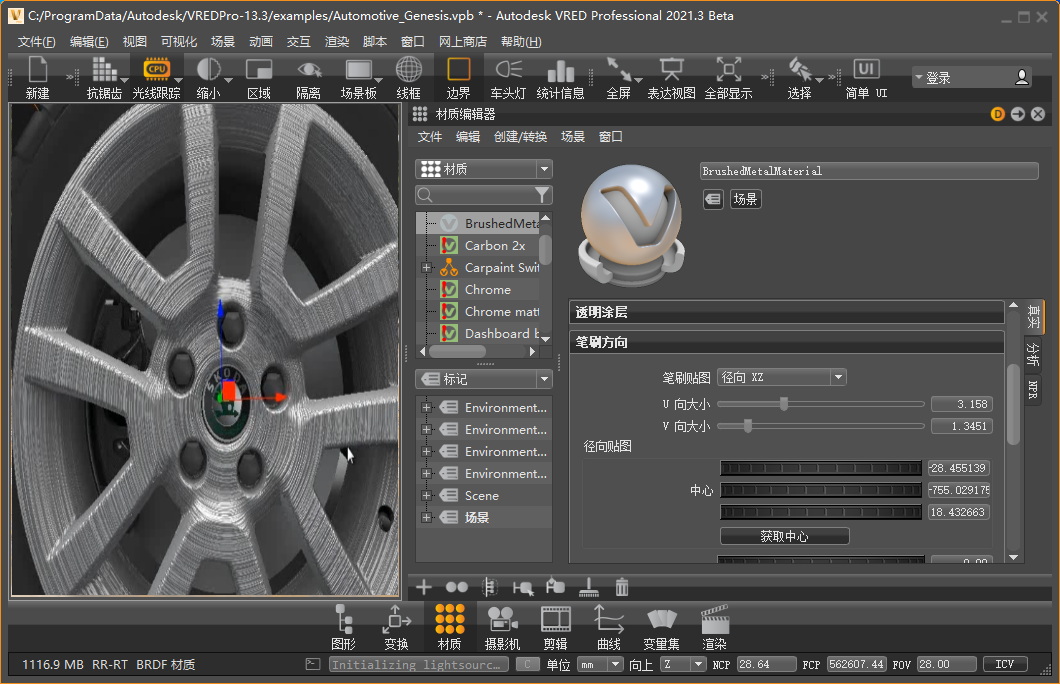This screenshot has height=684, width=1060.
Task: Open the 笔刷贴图 径向 XZ dropdown
Action: 782,377
